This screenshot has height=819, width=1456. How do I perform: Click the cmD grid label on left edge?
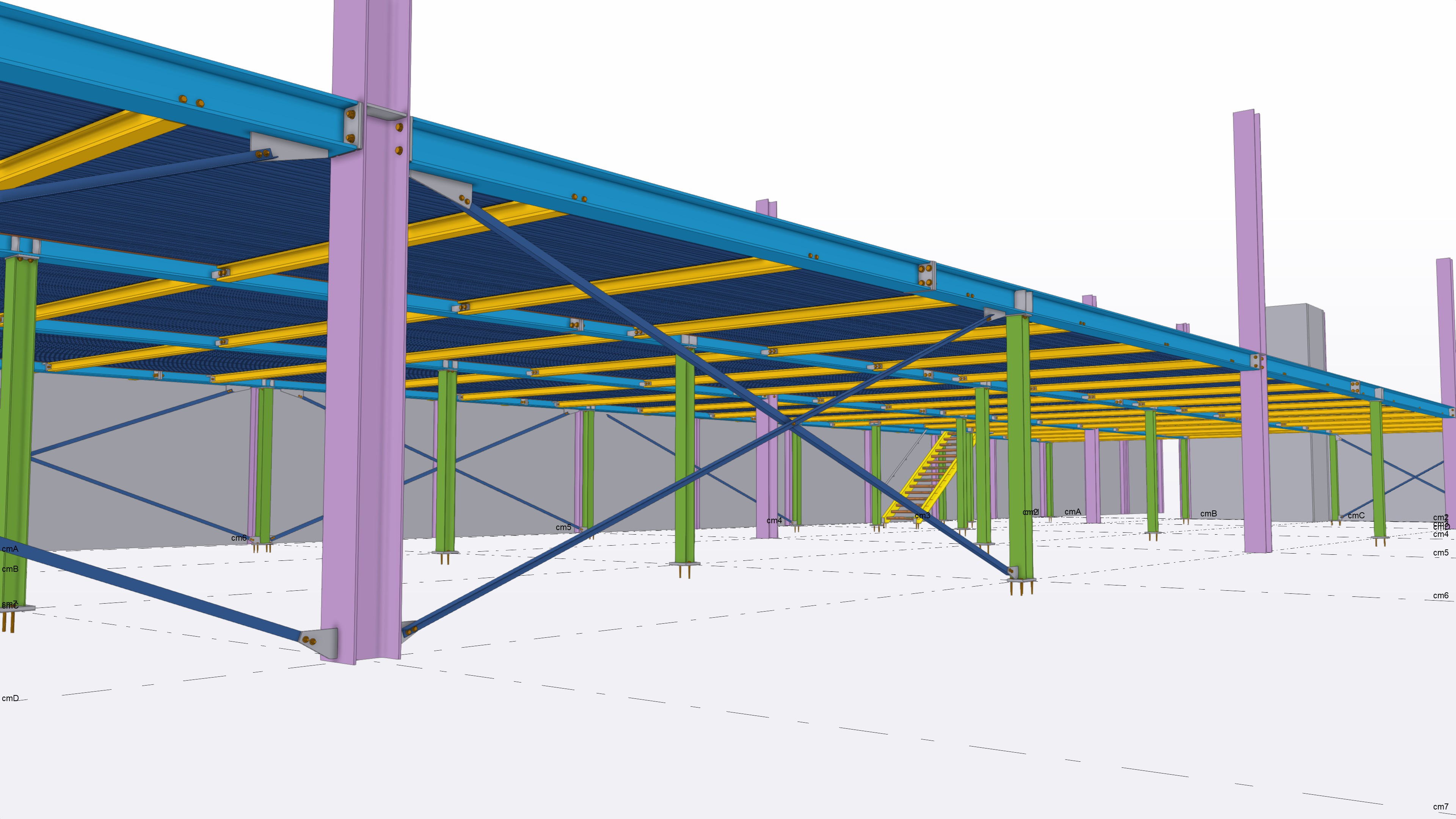(10, 698)
